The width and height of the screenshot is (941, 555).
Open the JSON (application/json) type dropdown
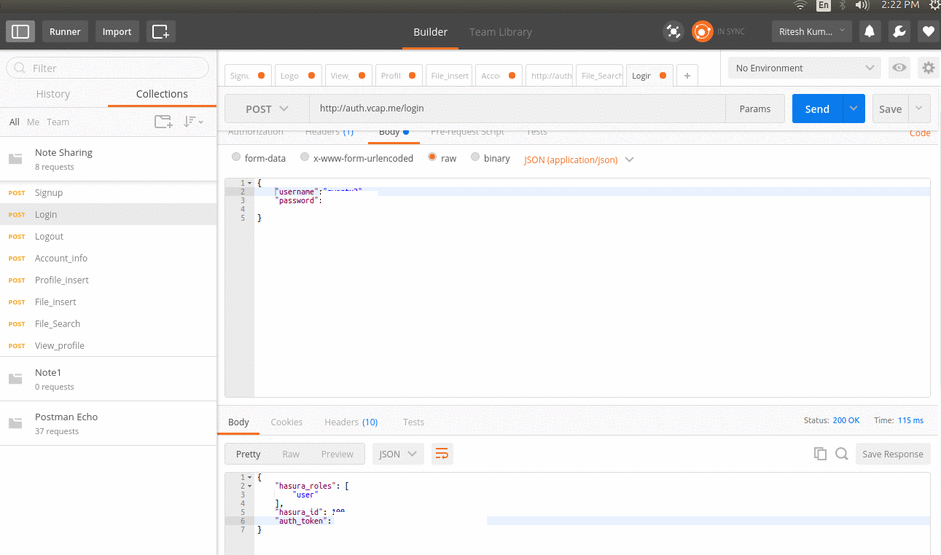[579, 160]
